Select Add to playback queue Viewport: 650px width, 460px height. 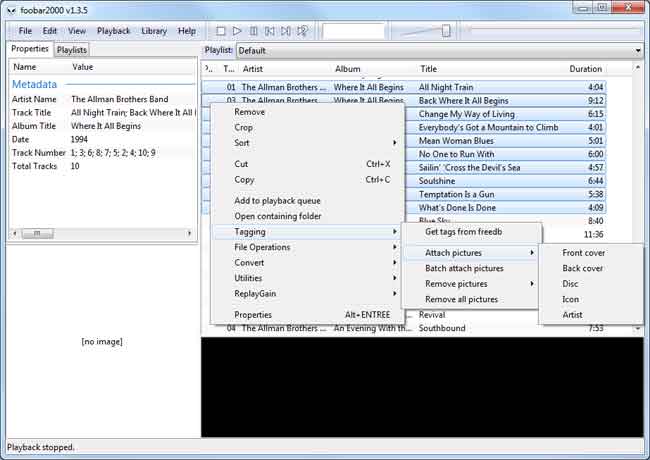[307, 201]
